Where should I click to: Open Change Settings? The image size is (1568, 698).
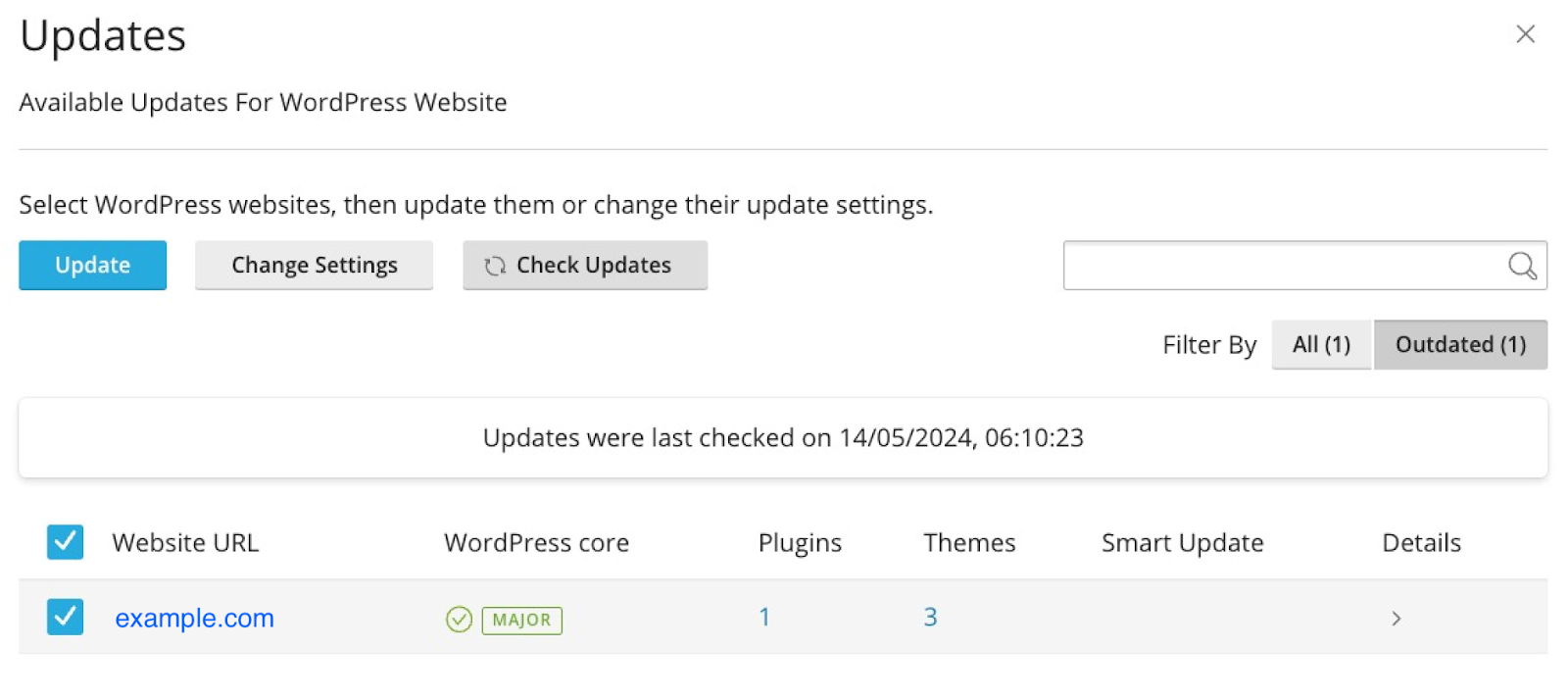click(314, 266)
